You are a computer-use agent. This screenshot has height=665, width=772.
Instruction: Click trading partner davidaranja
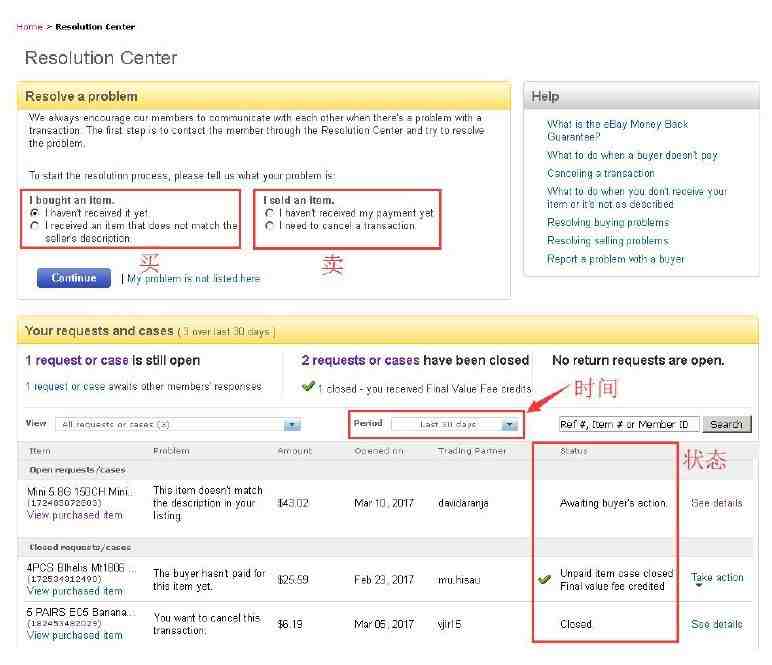[x=463, y=503]
